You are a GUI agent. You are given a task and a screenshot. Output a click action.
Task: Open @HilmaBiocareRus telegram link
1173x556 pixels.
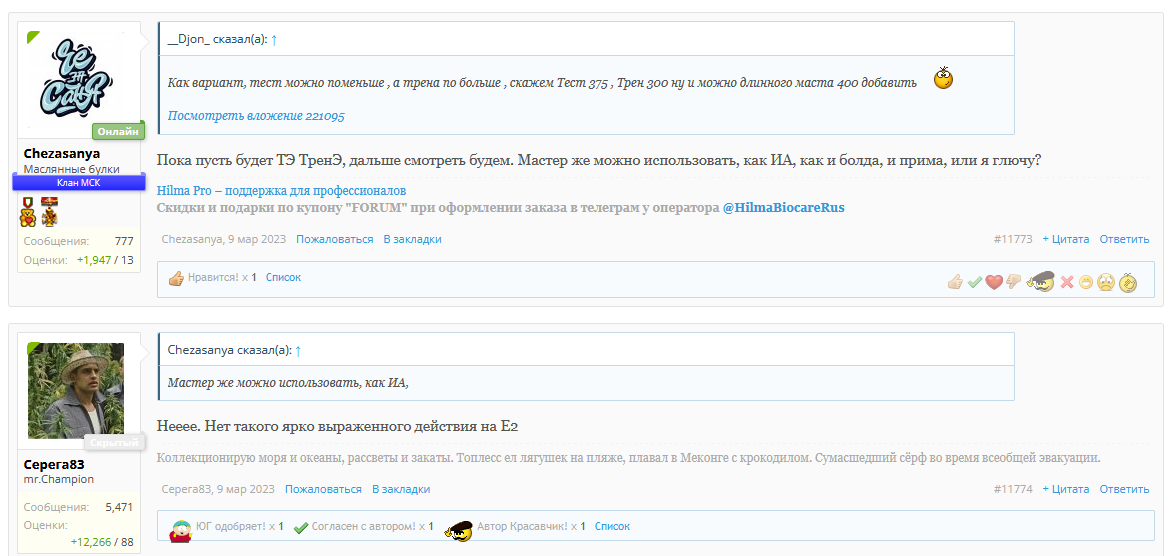click(783, 207)
